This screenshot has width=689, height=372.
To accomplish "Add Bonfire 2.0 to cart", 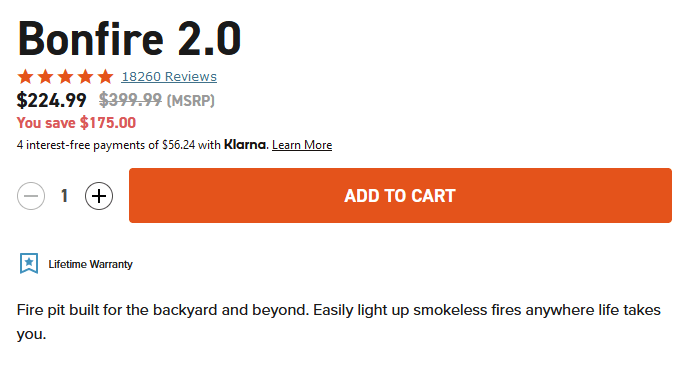I will [x=400, y=195].
